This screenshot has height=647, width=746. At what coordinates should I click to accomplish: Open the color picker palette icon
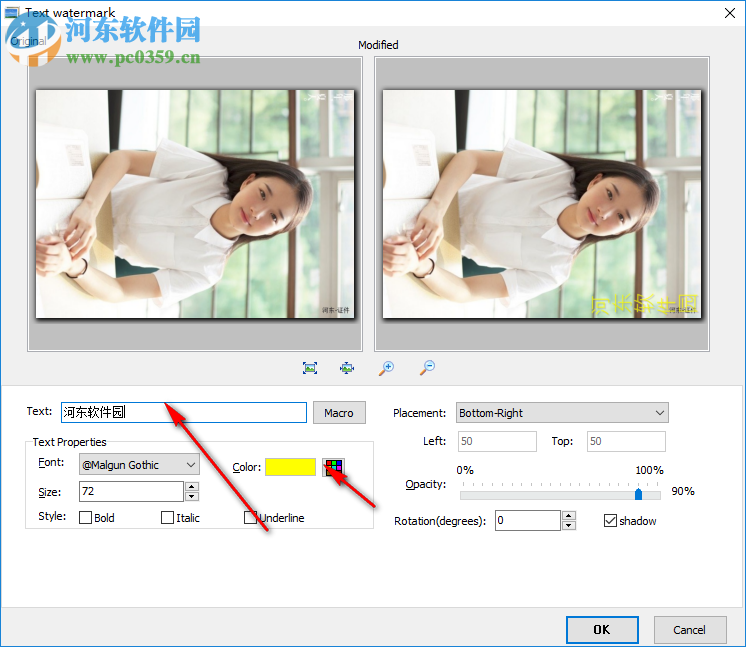point(334,467)
